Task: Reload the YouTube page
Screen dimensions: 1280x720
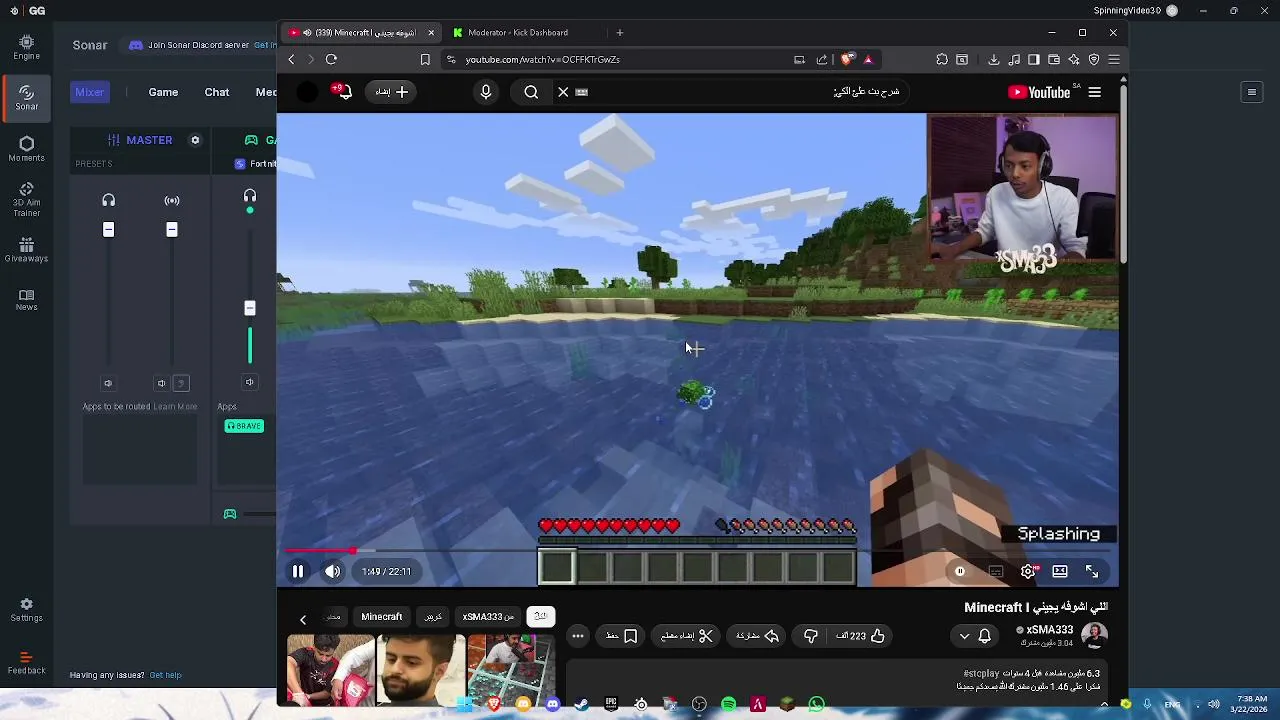Action: (x=331, y=59)
